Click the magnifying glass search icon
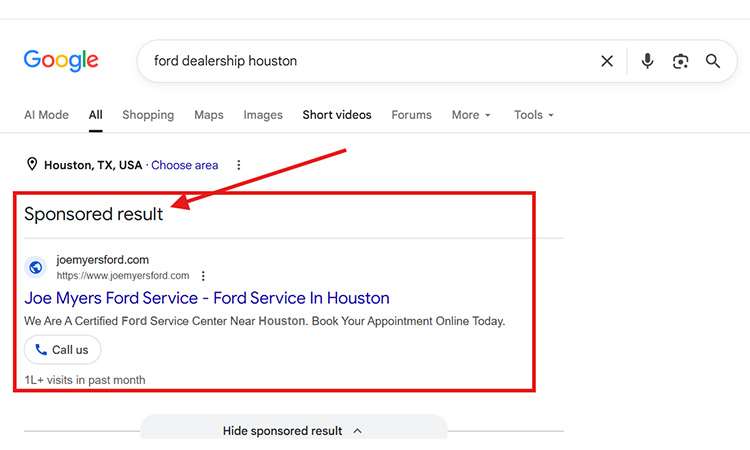750x450 pixels. pos(713,61)
